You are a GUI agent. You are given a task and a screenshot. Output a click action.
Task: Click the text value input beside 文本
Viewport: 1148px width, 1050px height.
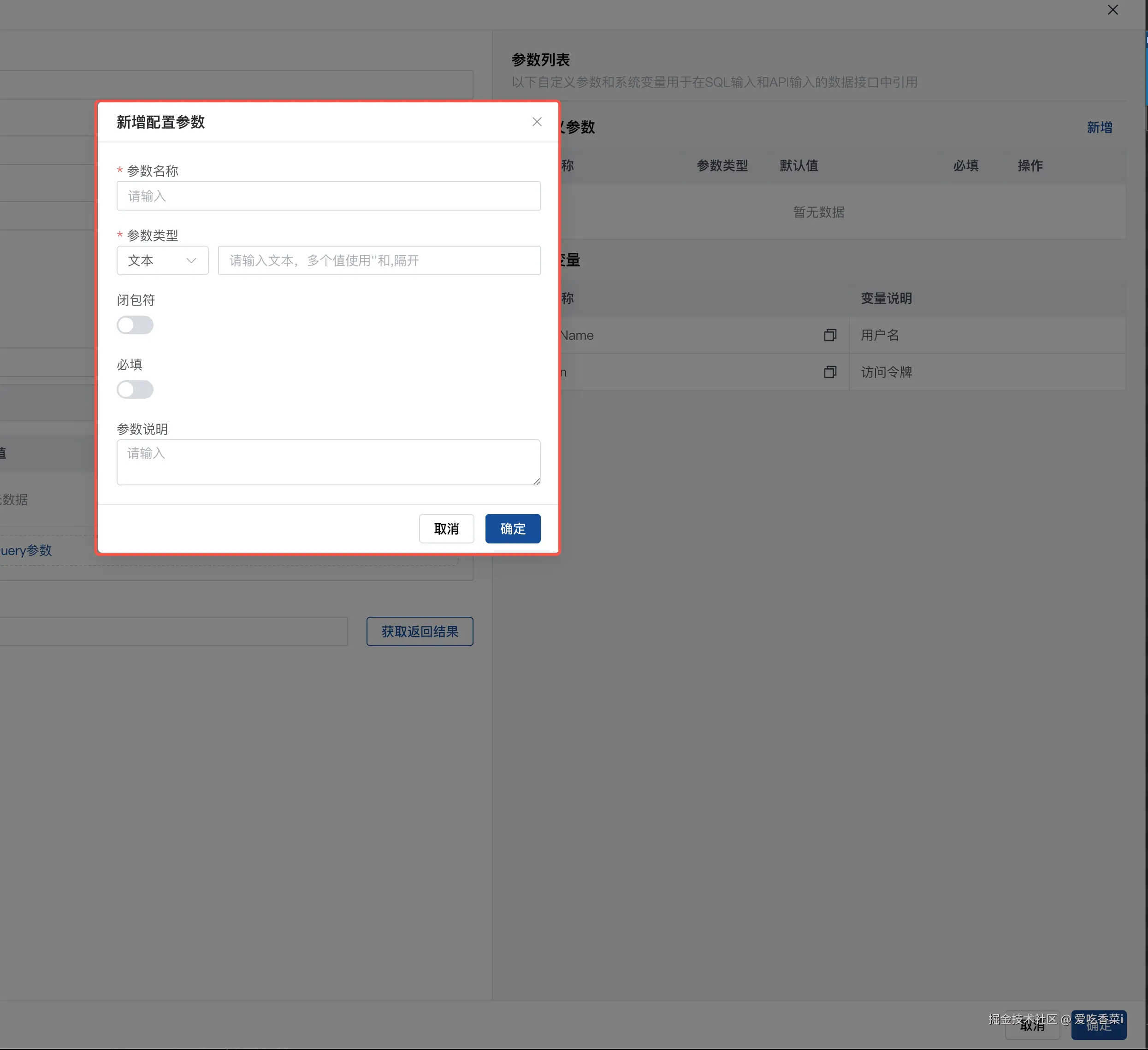[379, 261]
